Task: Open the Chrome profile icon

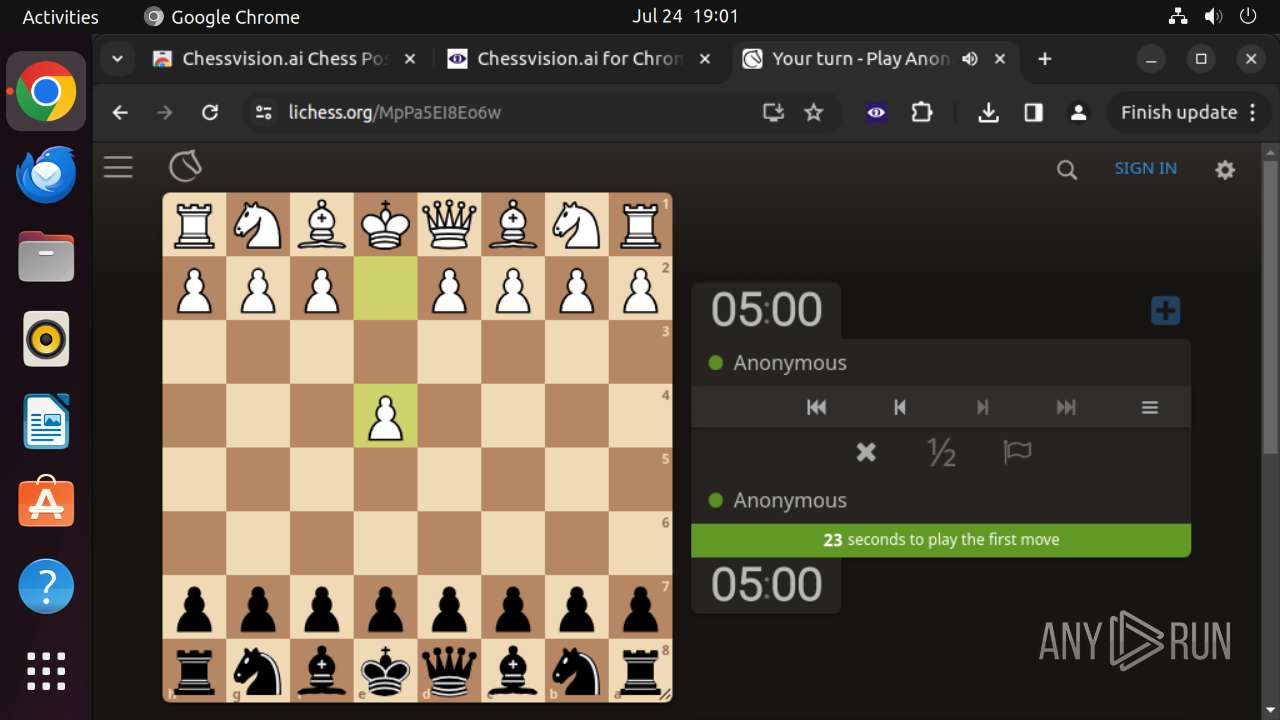Action: [1078, 113]
